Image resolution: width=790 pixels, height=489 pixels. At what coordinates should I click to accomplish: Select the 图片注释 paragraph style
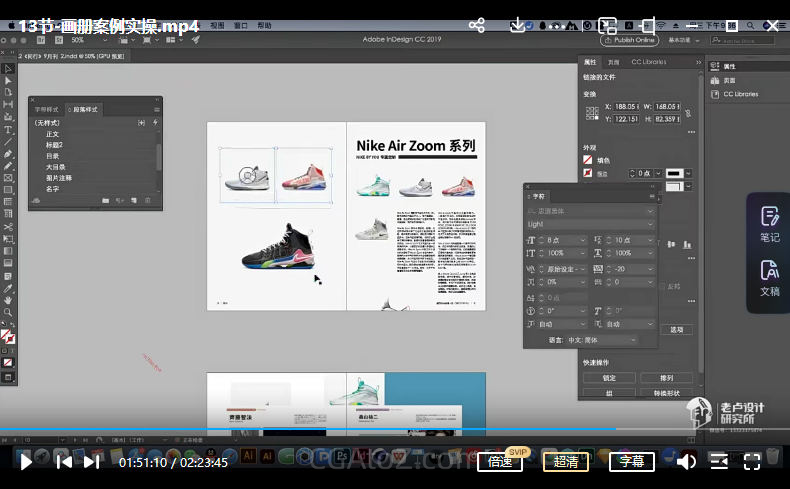(59, 177)
